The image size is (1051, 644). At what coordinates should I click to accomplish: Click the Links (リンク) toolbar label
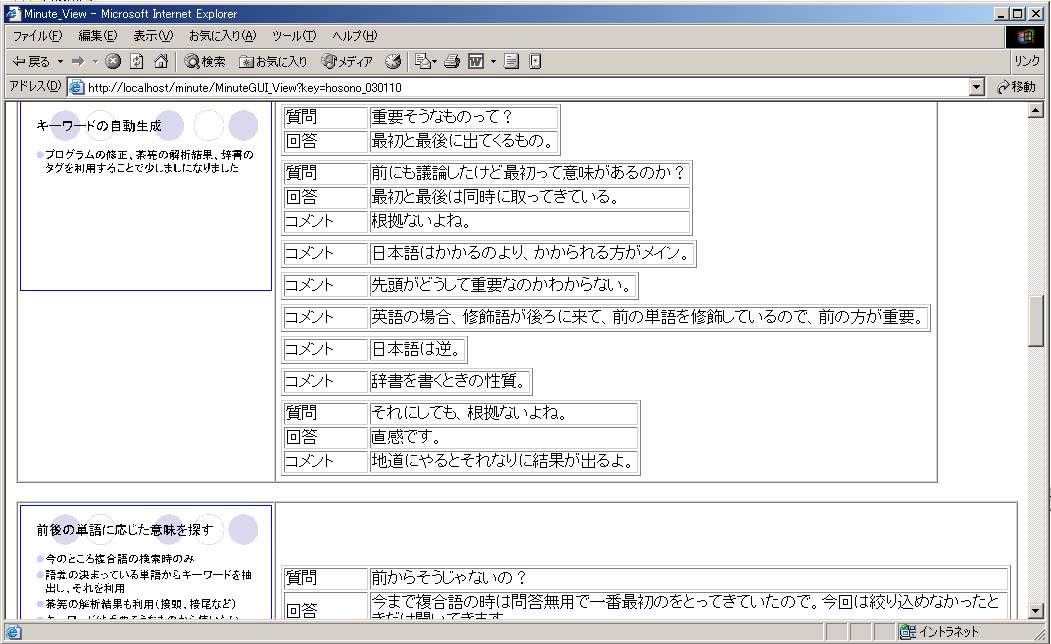1026,61
